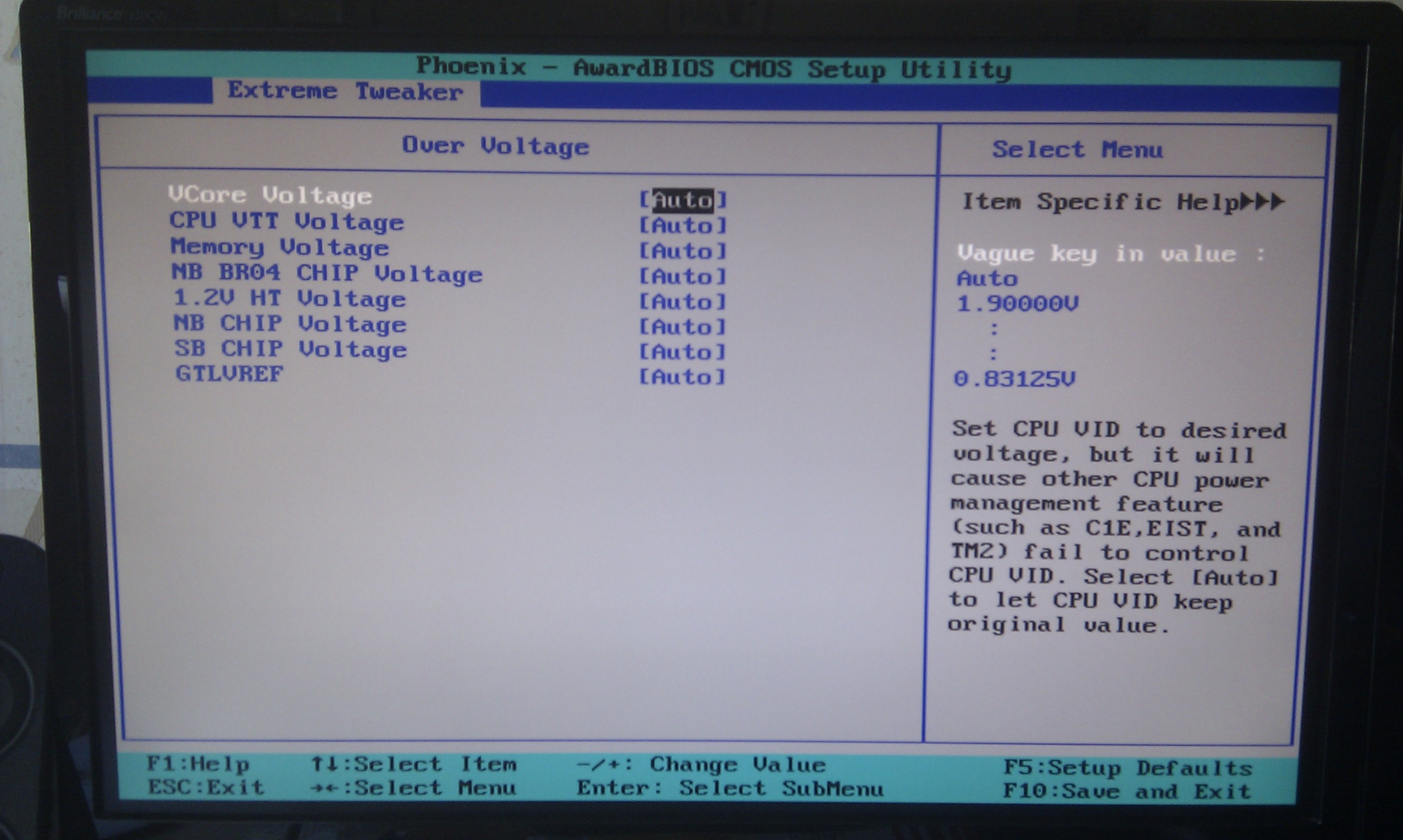This screenshot has width=1403, height=840.
Task: Open Memory Voltage Auto value
Action: tap(683, 251)
